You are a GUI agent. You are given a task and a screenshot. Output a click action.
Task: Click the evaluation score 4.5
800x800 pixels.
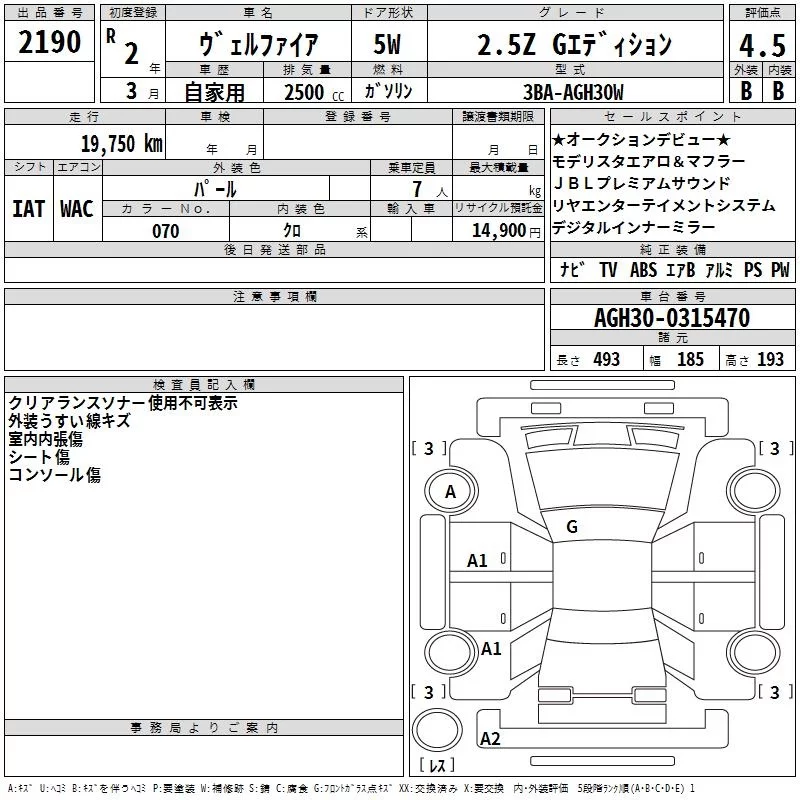pyautogui.click(x=762, y=45)
